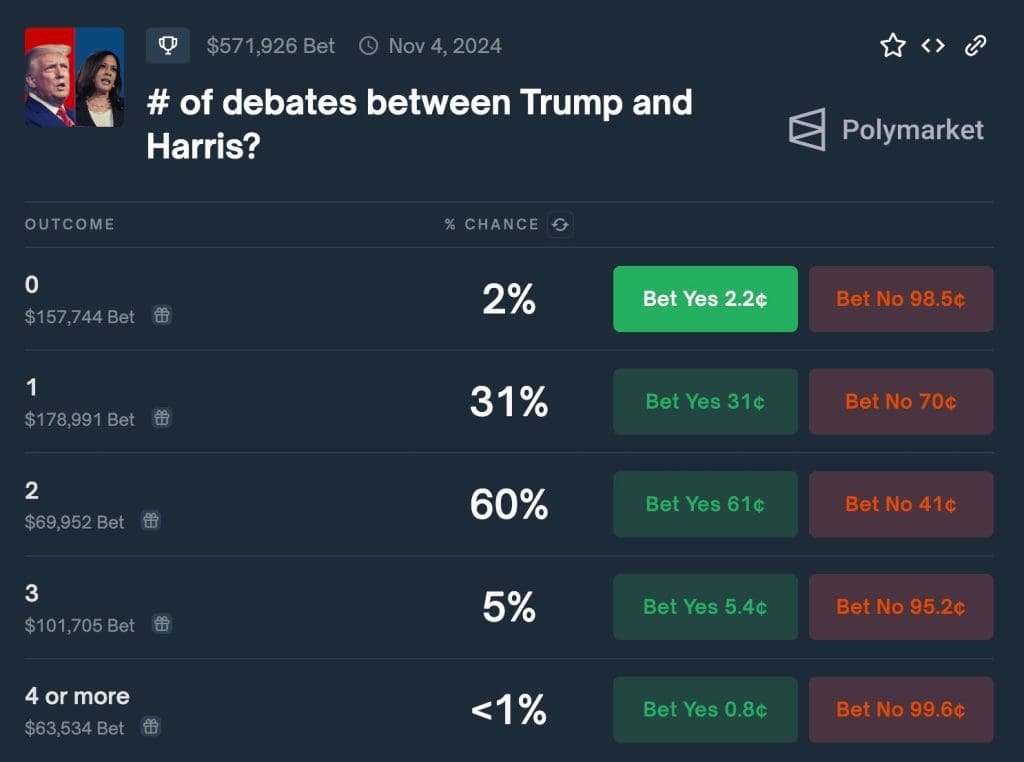Viewport: 1024px width, 762px height.
Task: Click gift icon next to $178,991 Bet
Action: point(162,418)
